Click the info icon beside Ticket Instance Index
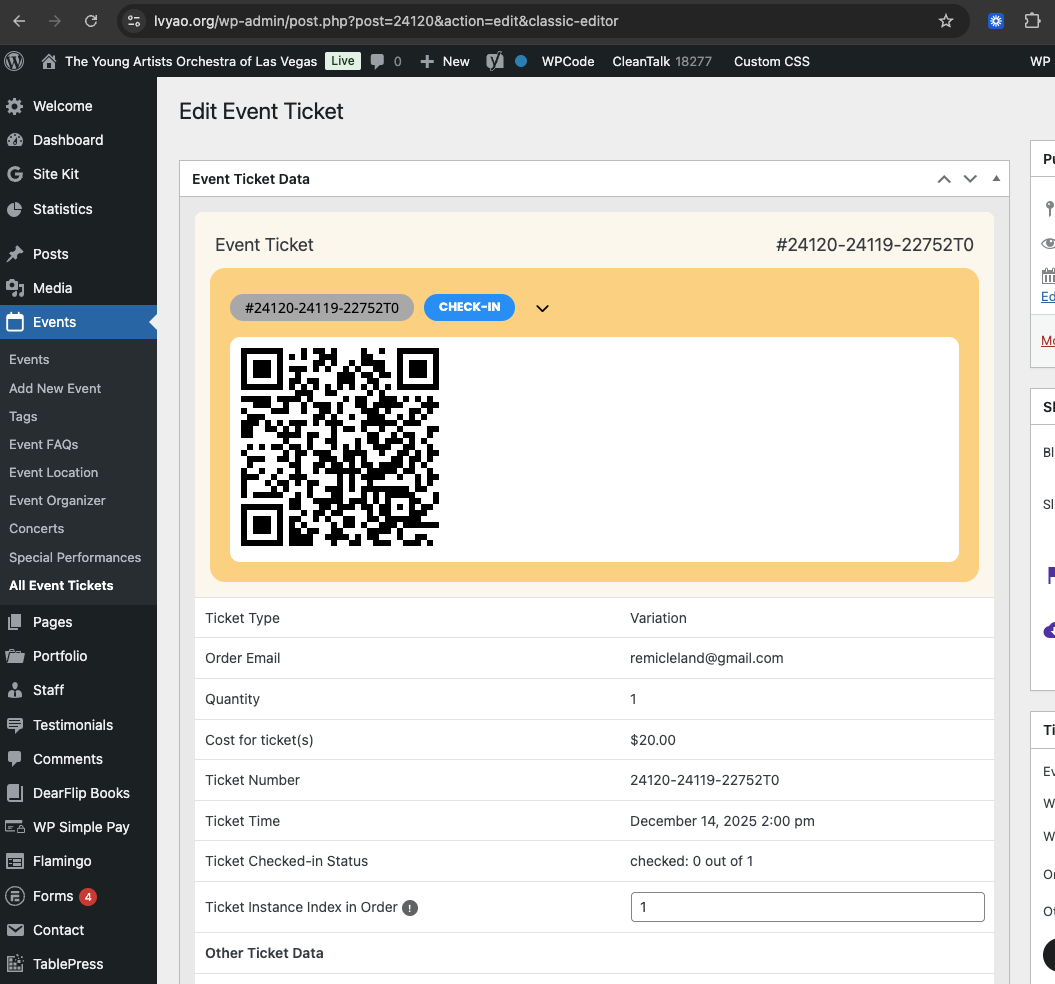The width and height of the screenshot is (1055, 984). coord(410,908)
